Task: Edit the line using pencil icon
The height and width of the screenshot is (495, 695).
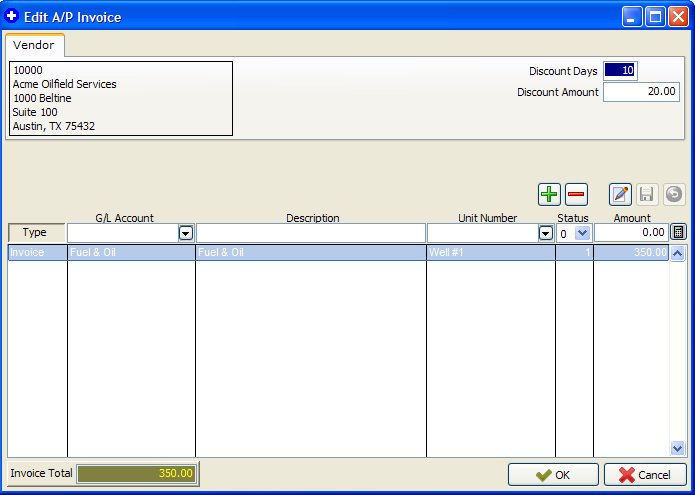Action: [x=620, y=195]
